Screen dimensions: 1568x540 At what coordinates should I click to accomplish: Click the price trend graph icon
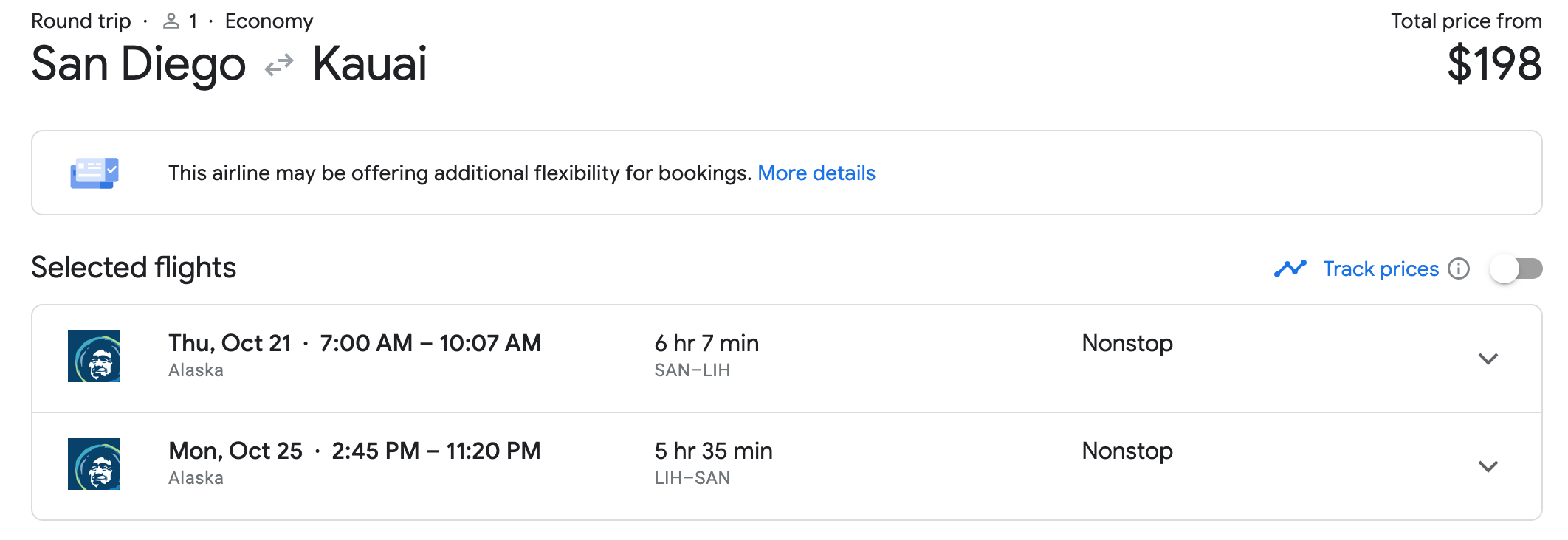[1290, 269]
